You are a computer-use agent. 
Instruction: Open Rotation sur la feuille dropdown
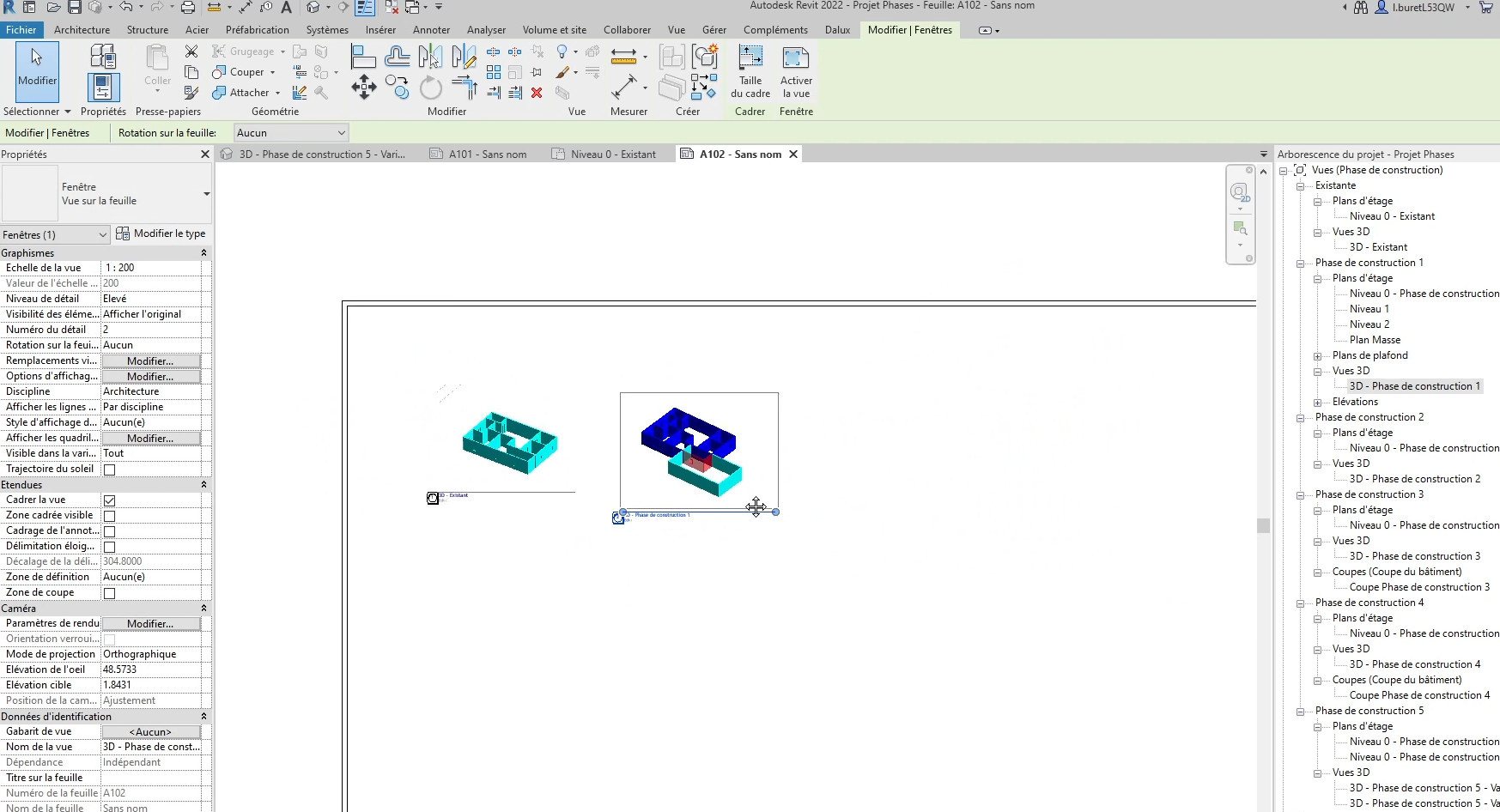click(x=291, y=133)
